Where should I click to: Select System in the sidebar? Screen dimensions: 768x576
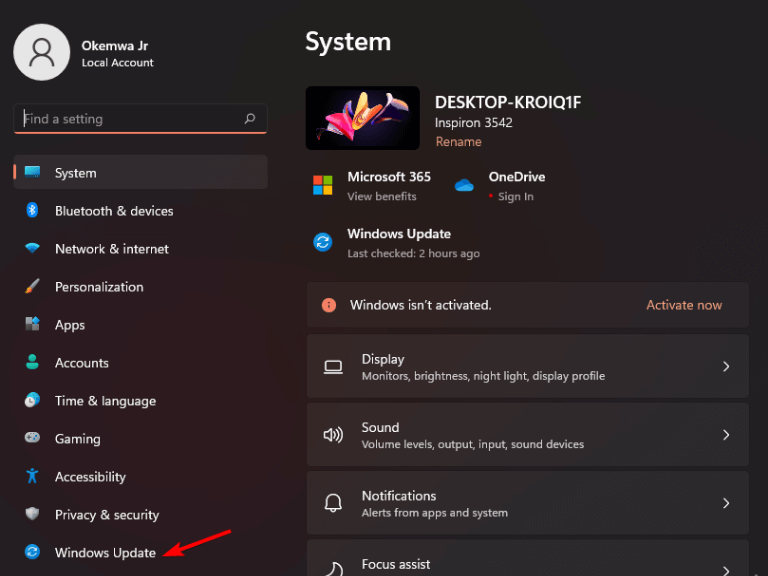pyautogui.click(x=141, y=172)
